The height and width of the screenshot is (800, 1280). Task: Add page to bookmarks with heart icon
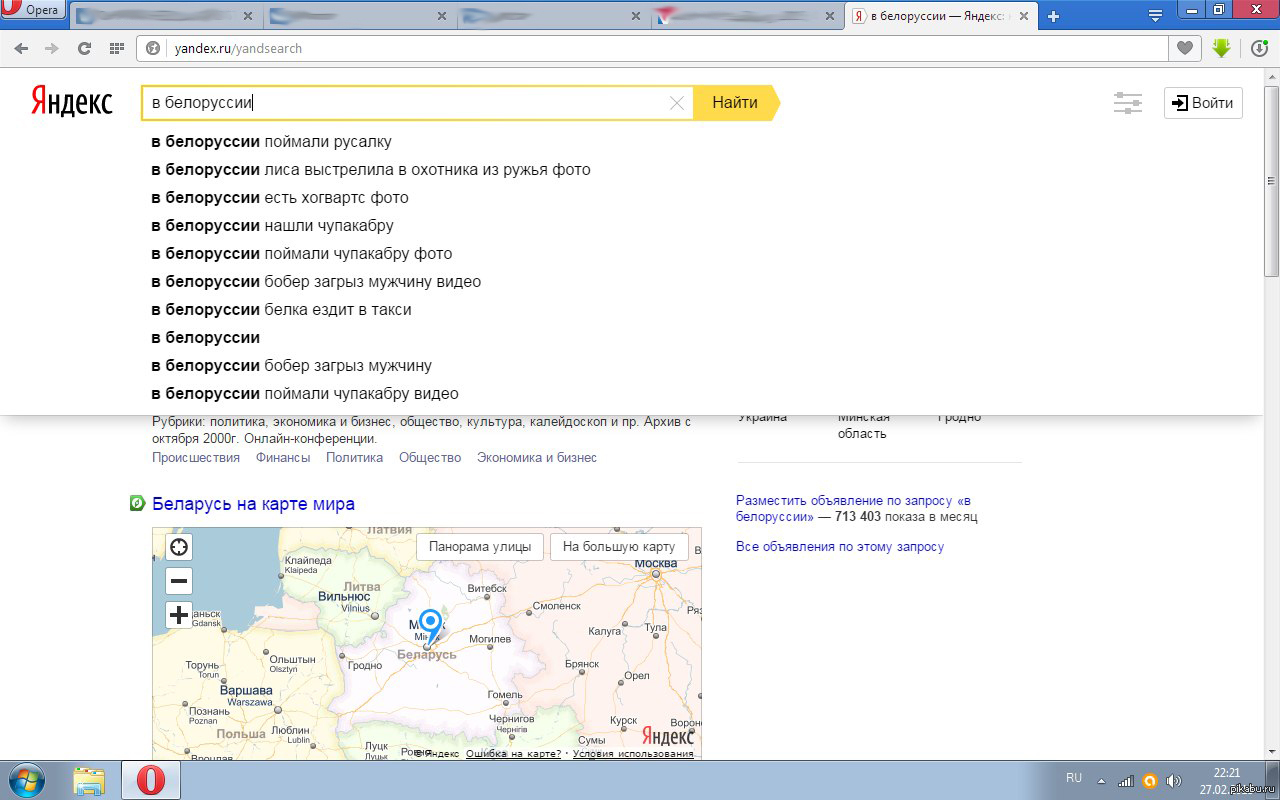tap(1185, 48)
